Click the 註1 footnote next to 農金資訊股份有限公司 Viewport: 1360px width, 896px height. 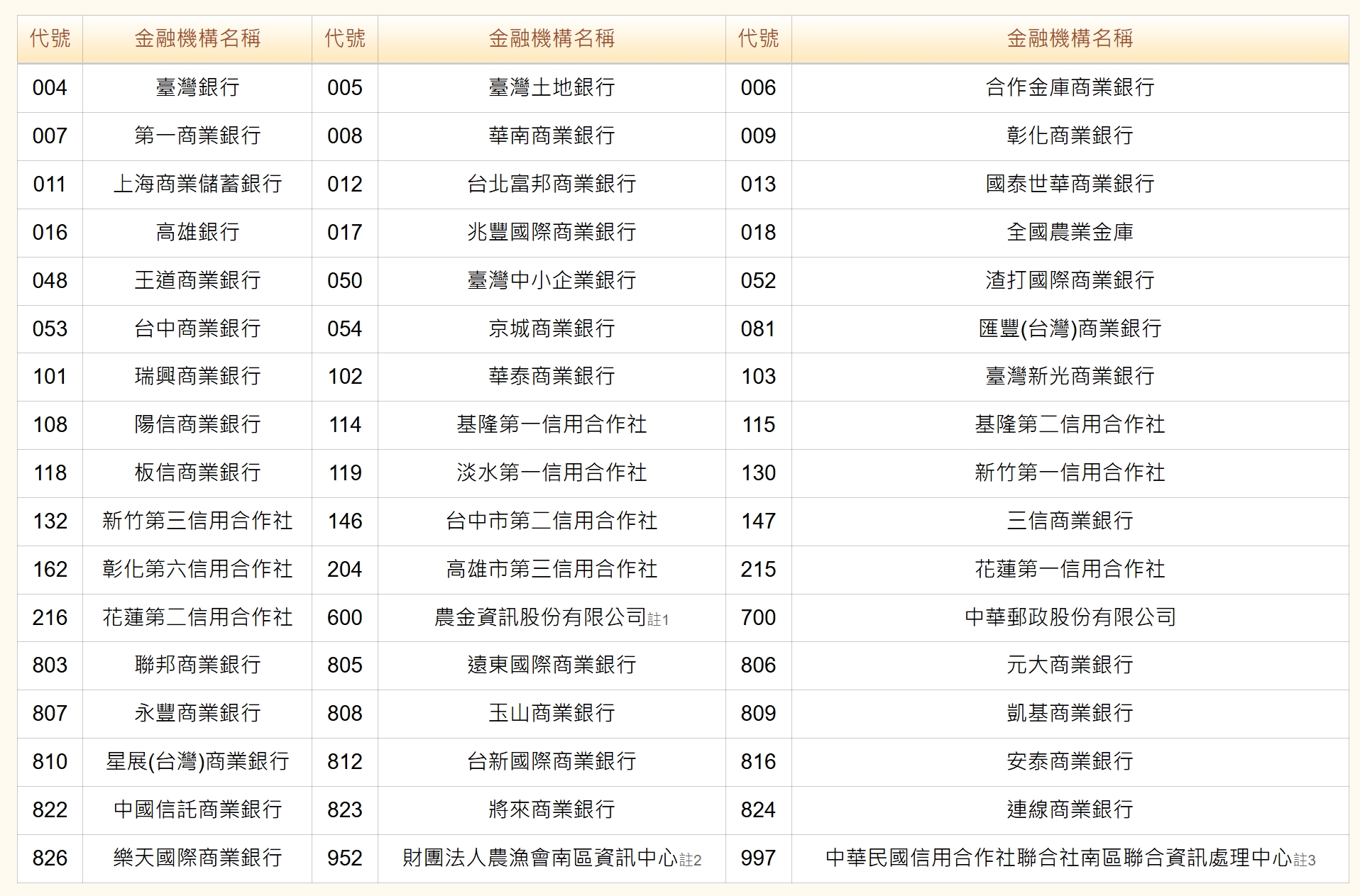(658, 619)
